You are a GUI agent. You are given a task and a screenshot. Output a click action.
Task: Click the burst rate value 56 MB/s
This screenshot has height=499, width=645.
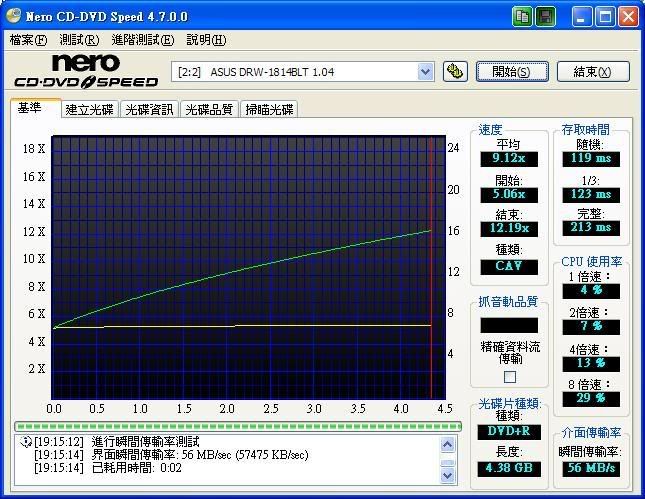pos(591,469)
